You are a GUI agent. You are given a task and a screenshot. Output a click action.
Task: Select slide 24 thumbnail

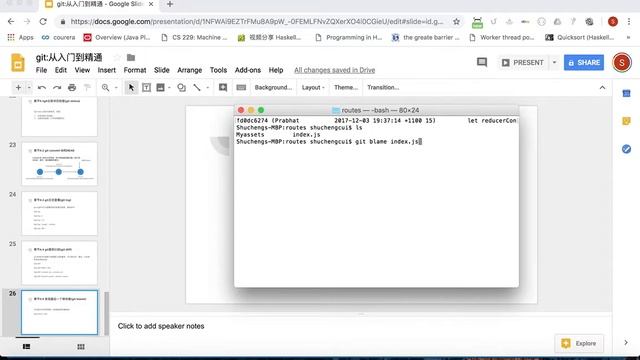coord(60,213)
